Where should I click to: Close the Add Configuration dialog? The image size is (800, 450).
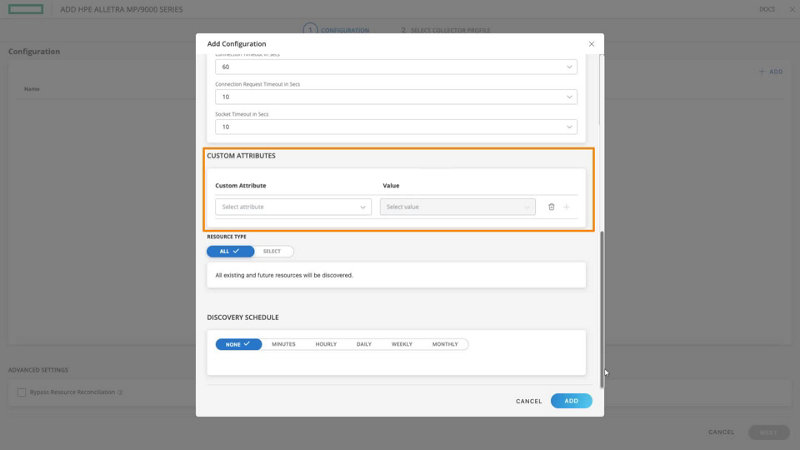click(x=591, y=44)
